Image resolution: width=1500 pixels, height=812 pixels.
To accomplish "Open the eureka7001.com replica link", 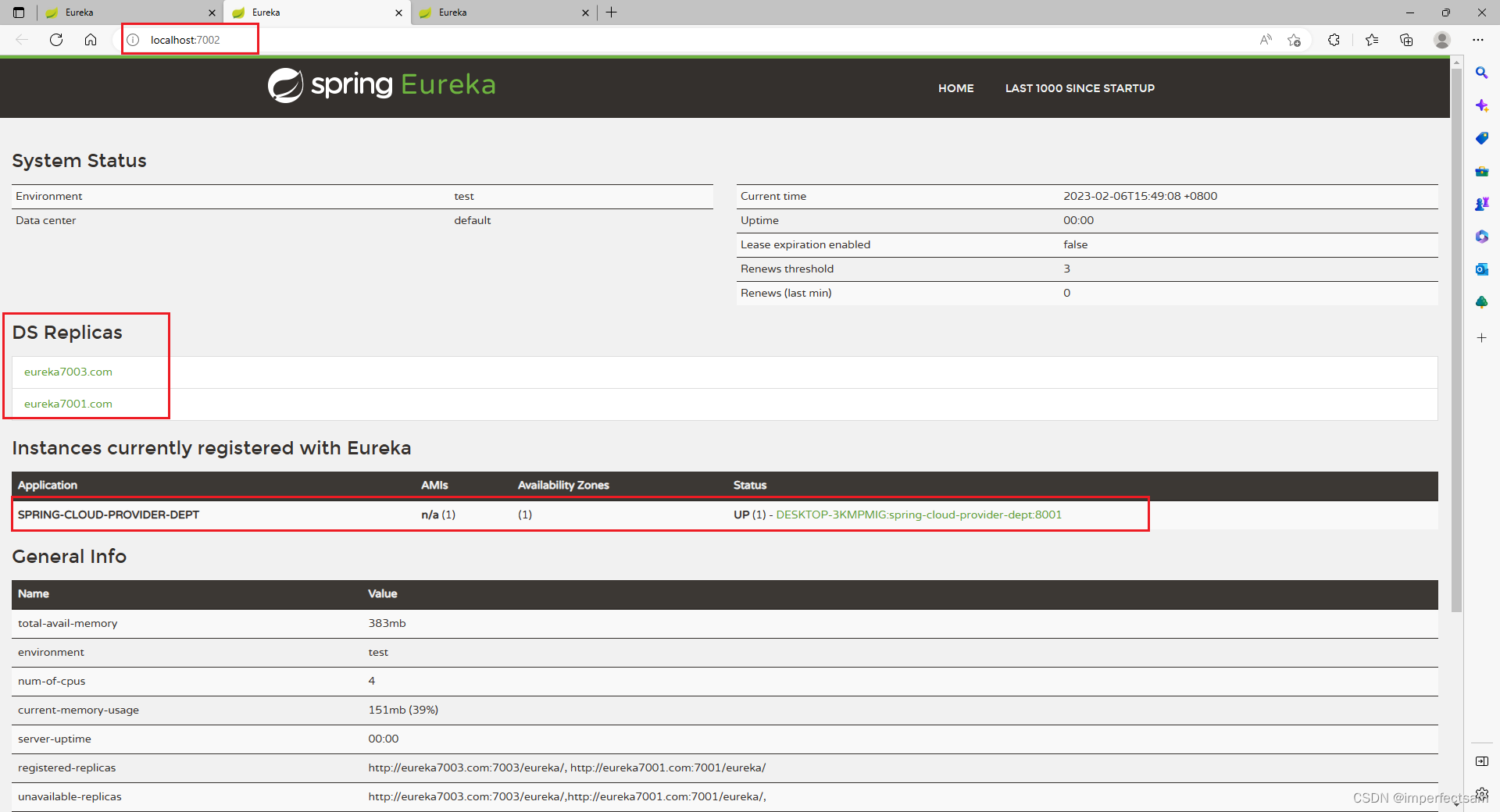I will pyautogui.click(x=68, y=404).
